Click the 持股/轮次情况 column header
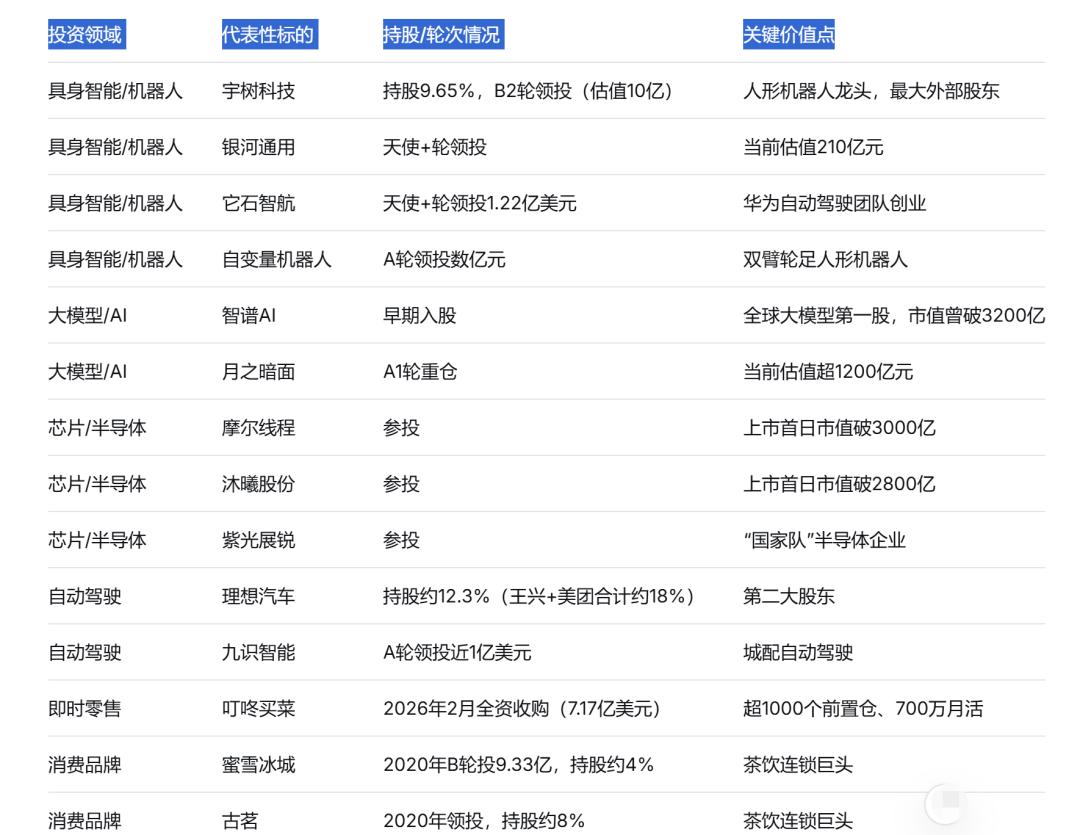 coord(441,35)
